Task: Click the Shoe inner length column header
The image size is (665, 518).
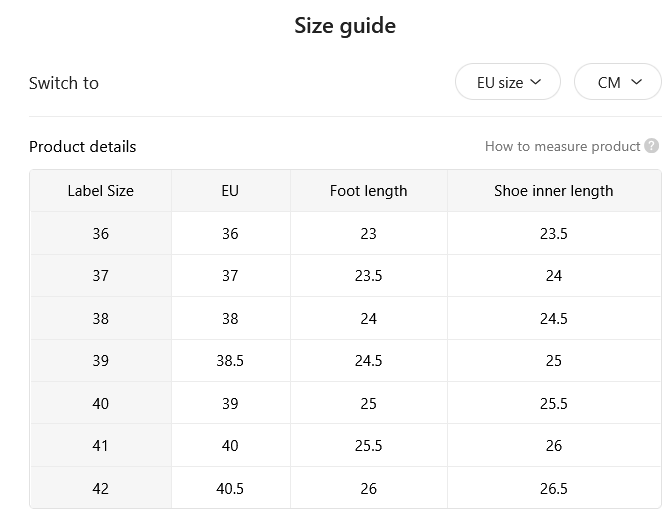Action: point(554,191)
